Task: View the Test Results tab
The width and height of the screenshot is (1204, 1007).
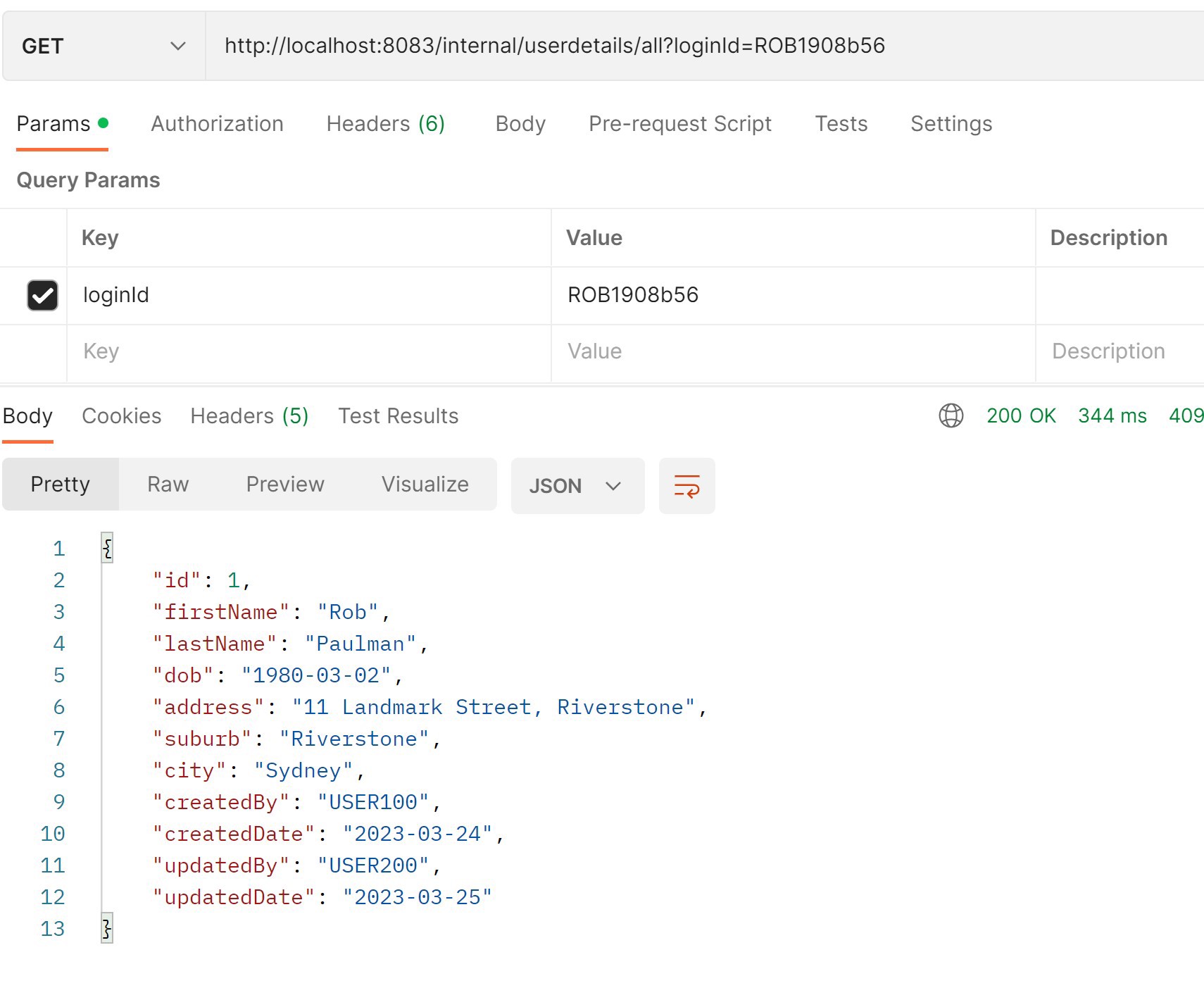Action: (x=398, y=415)
